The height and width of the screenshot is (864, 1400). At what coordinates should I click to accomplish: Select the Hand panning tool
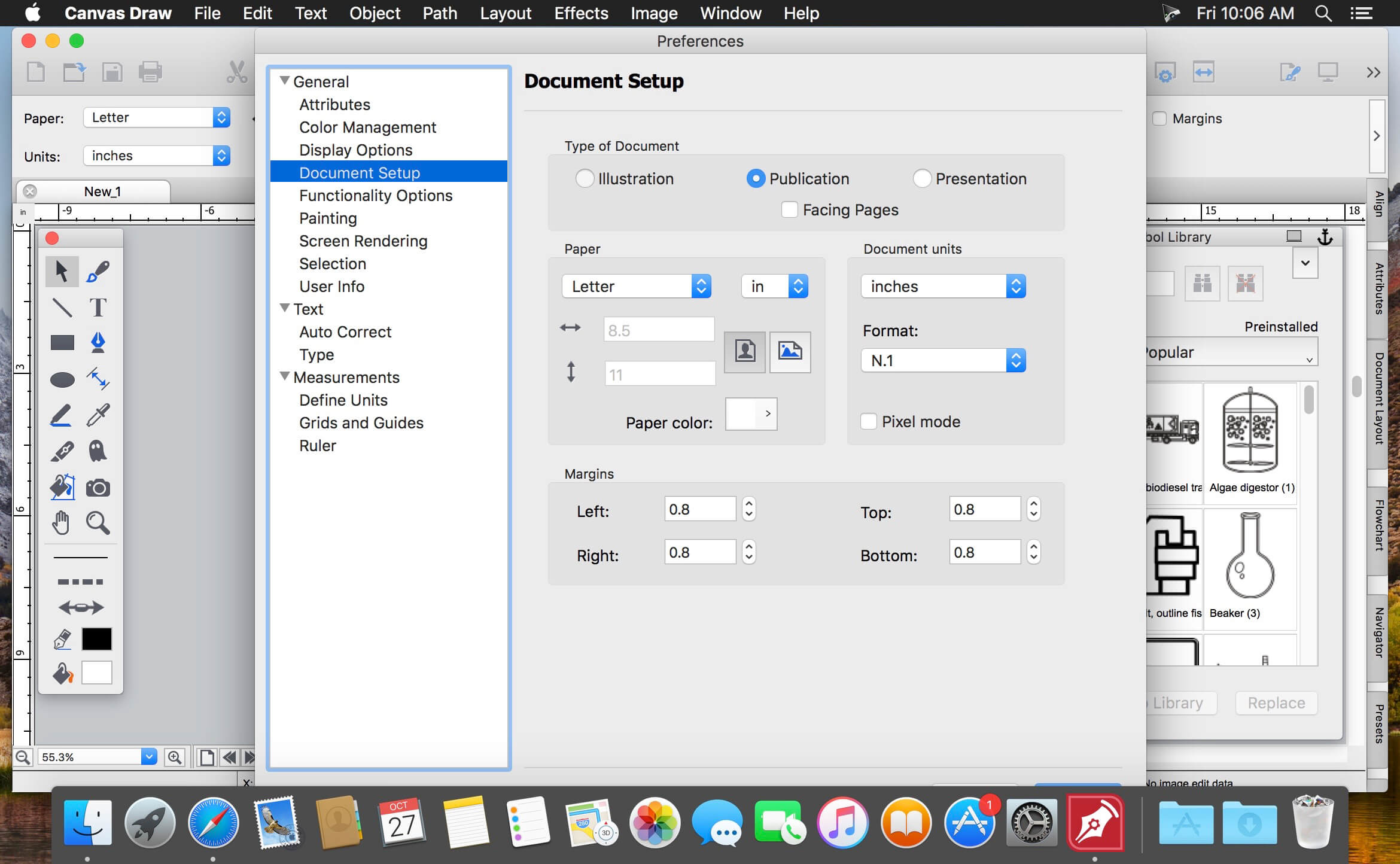[62, 522]
